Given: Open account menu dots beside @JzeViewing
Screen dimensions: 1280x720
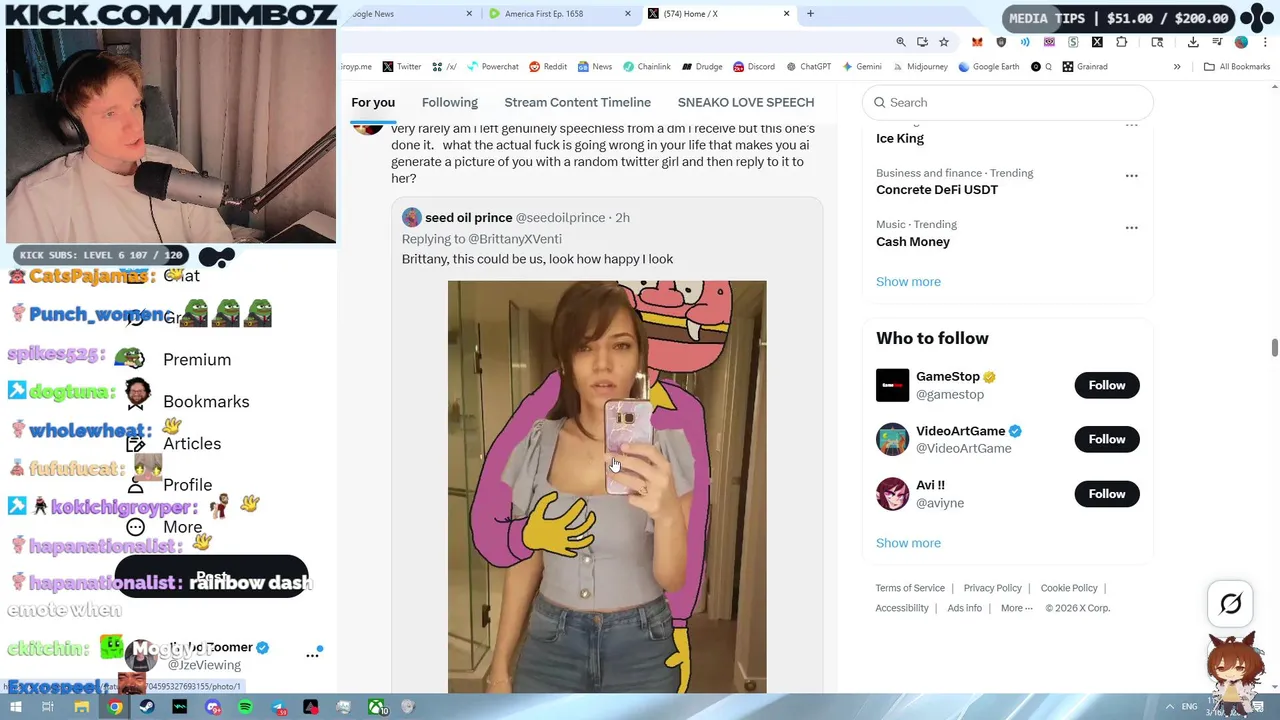Looking at the screenshot, I should click(x=312, y=655).
